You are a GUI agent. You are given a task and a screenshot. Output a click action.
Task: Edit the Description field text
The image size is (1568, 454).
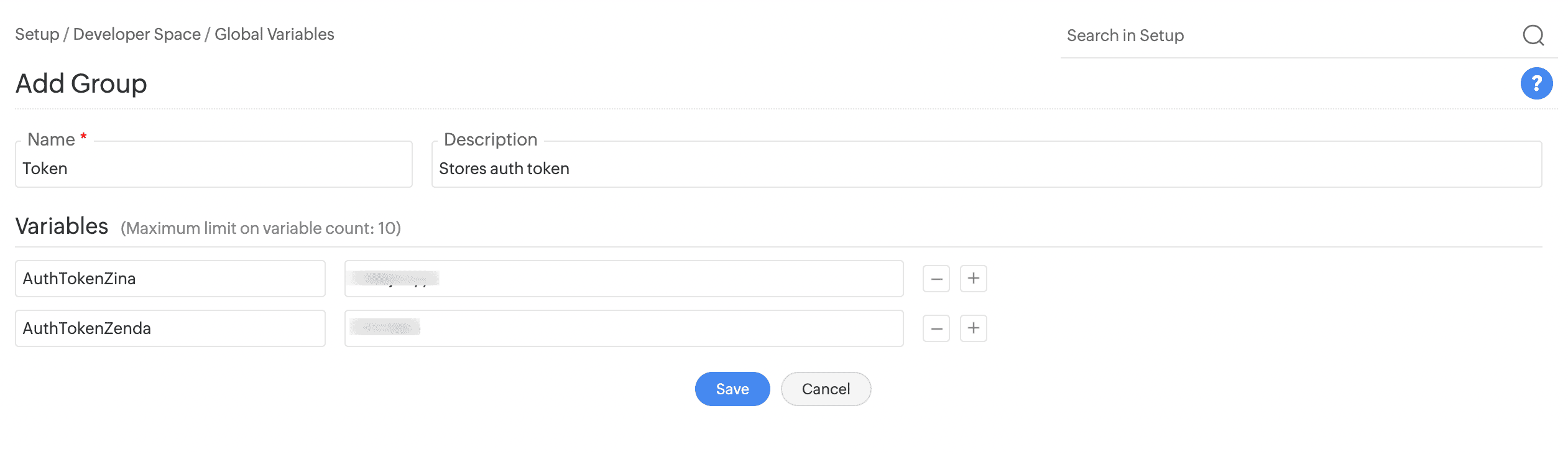pos(986,169)
